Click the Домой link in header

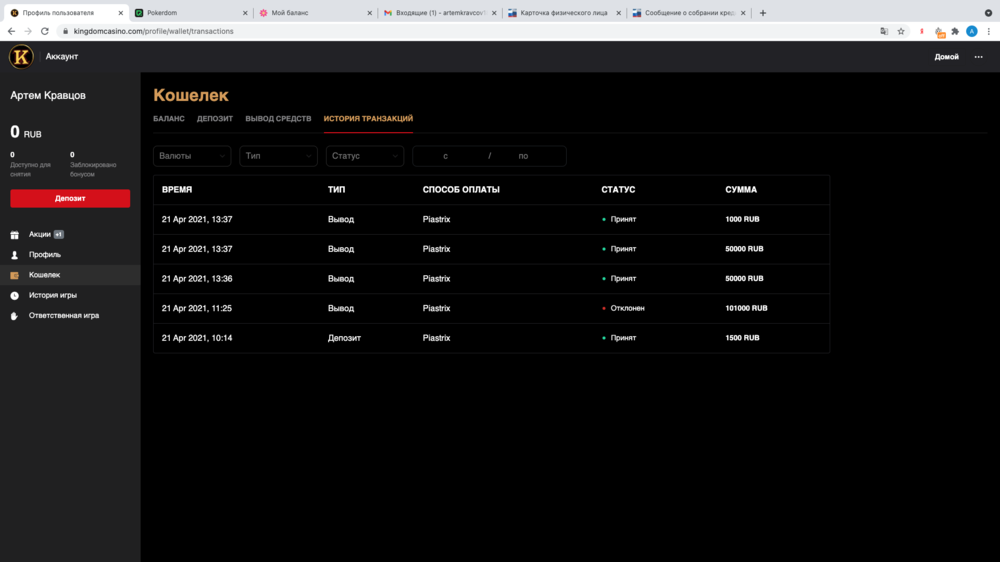[946, 57]
